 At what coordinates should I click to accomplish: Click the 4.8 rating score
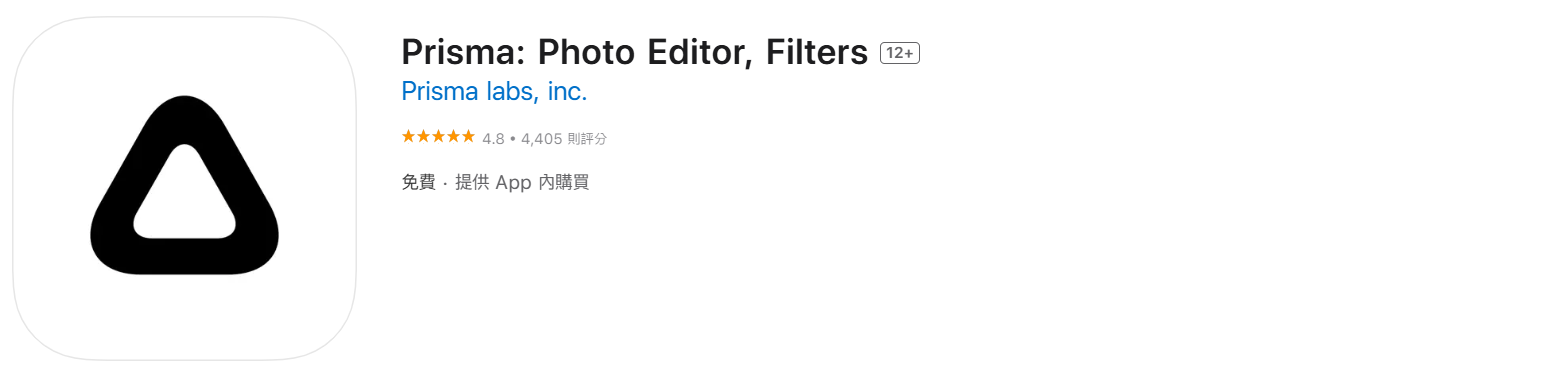pyautogui.click(x=493, y=139)
